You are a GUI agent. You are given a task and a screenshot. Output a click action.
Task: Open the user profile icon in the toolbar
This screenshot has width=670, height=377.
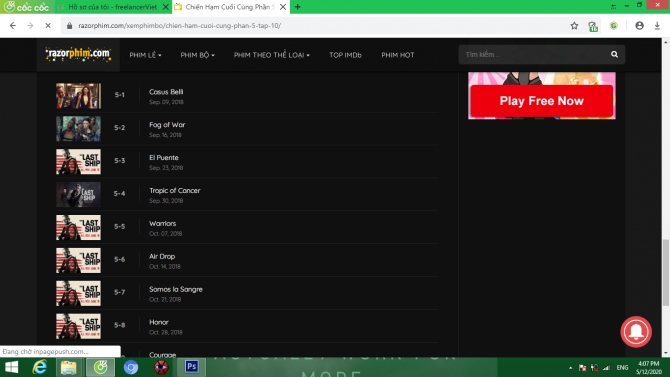coord(639,26)
